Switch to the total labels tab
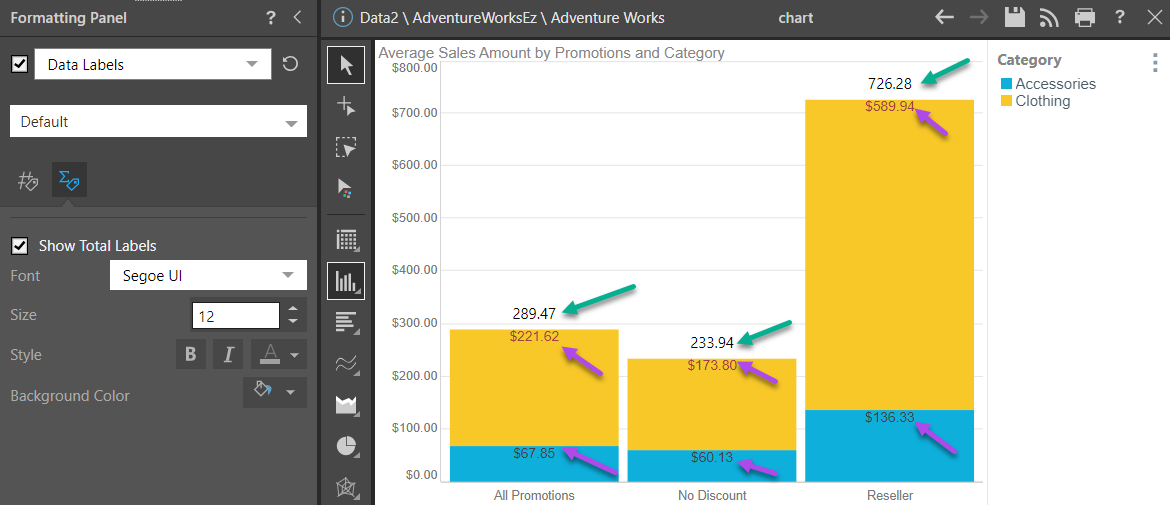Image resolution: width=1170 pixels, height=505 pixels. [69, 180]
